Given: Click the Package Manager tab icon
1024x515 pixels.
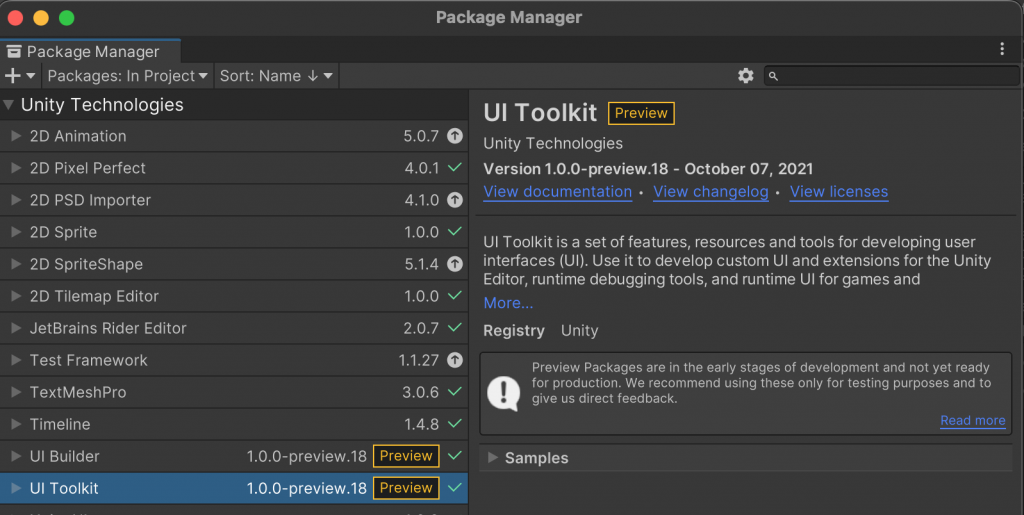Looking at the screenshot, I should coord(14,52).
